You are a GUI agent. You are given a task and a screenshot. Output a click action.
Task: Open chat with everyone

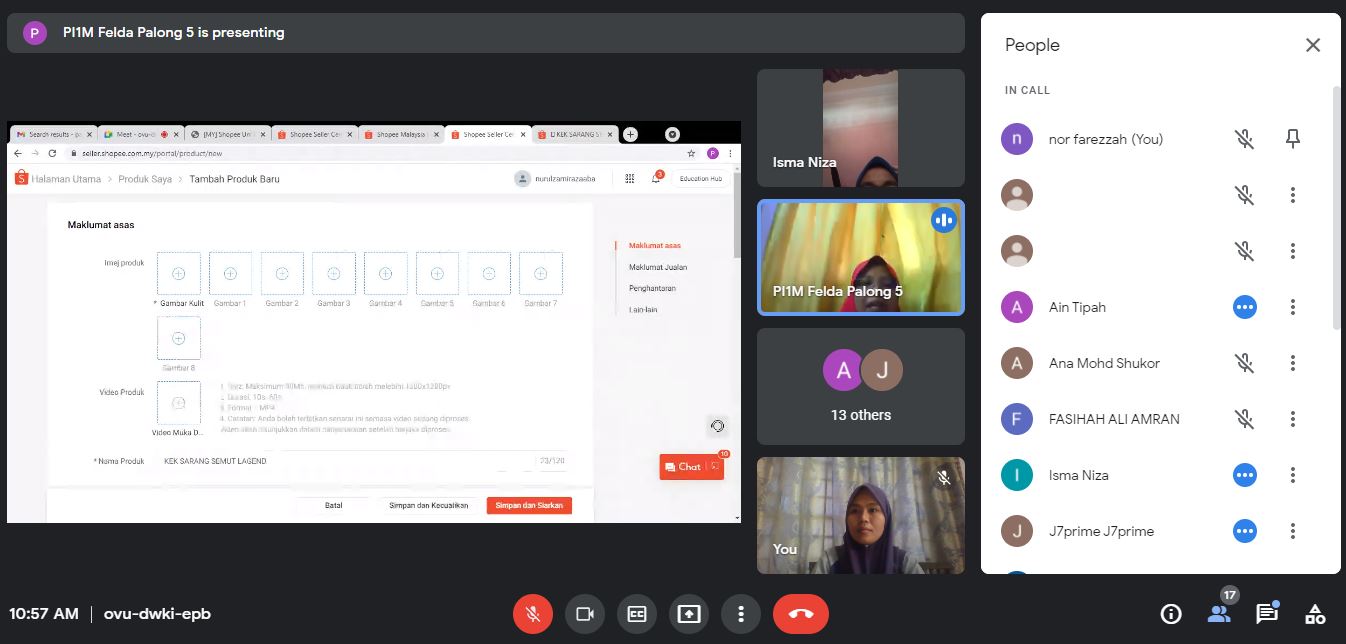click(x=1267, y=614)
